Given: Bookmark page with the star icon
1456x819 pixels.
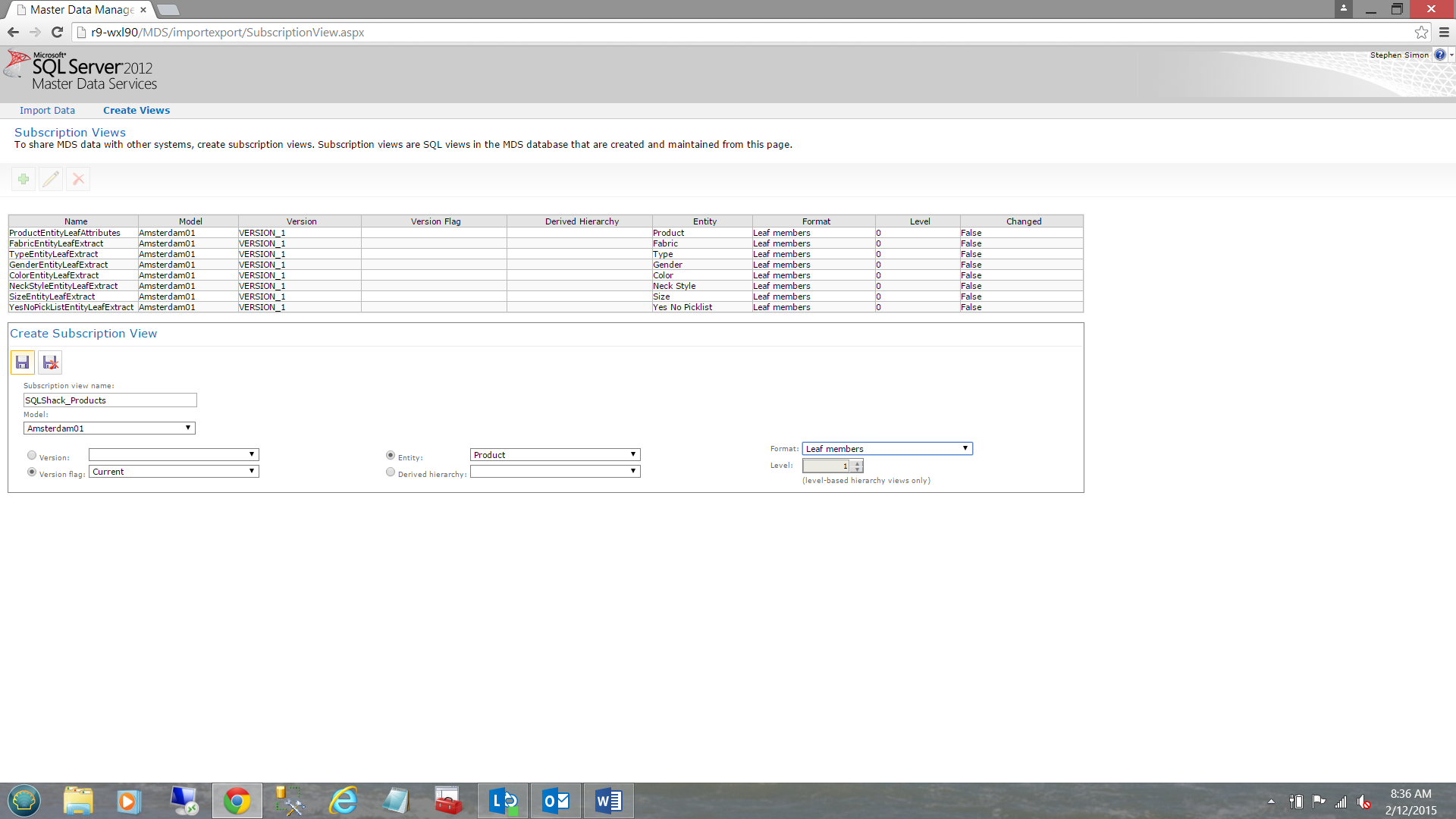Looking at the screenshot, I should 1421,32.
